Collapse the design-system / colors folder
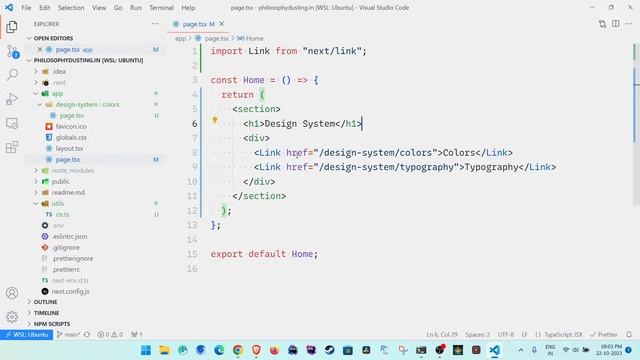The image size is (640, 360). click(x=87, y=104)
